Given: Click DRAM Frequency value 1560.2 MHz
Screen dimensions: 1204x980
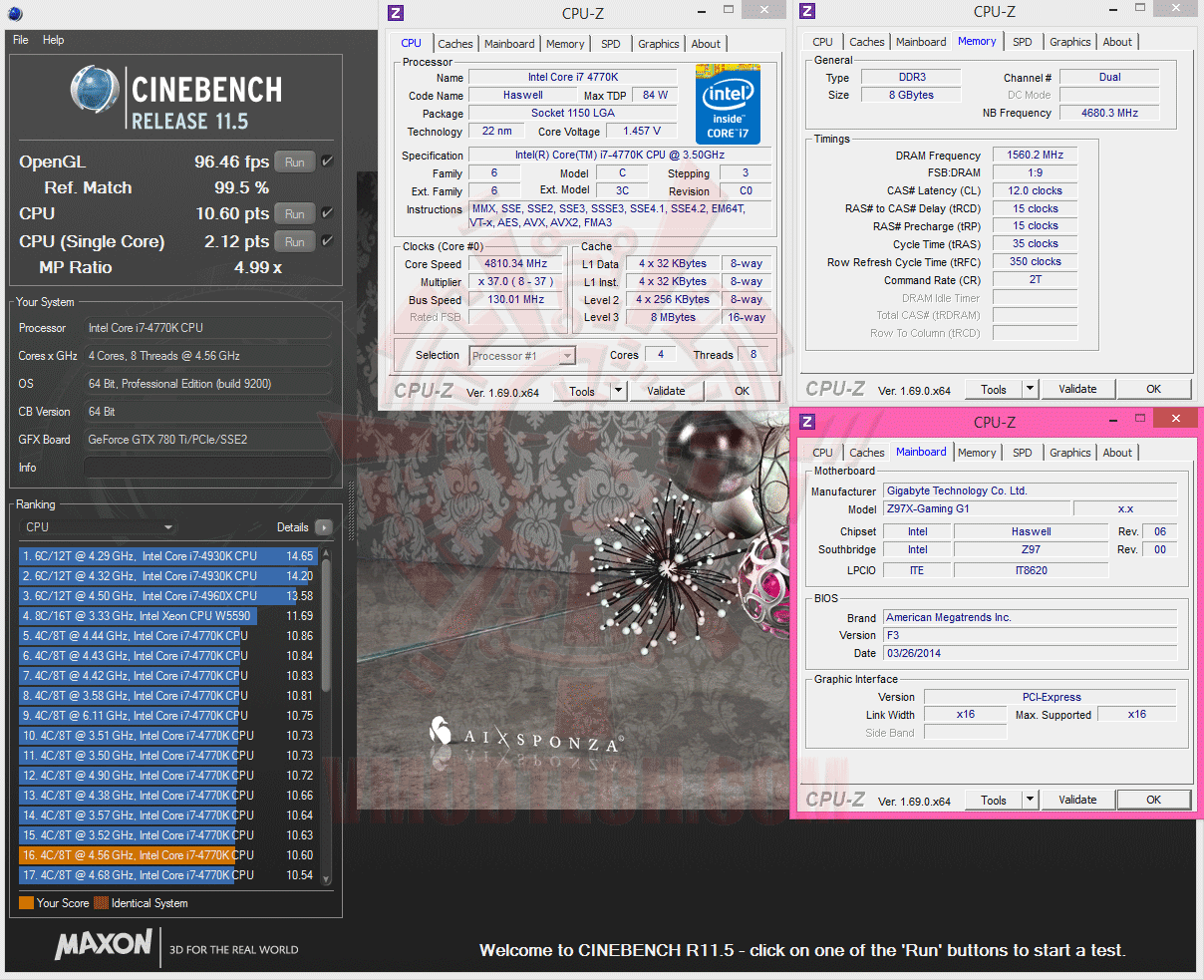Looking at the screenshot, I should point(1035,156).
